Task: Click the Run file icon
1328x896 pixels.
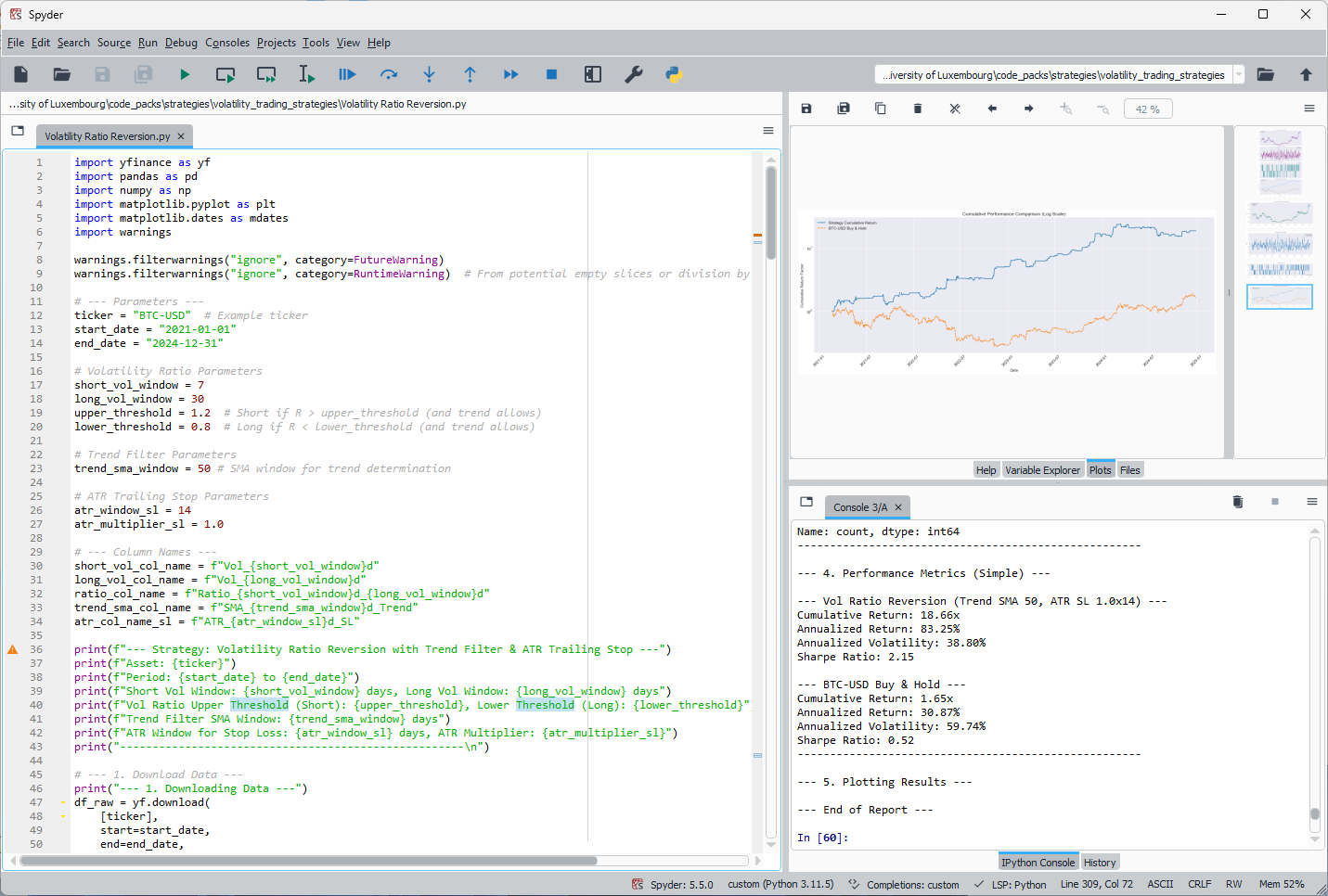Action: (x=184, y=74)
